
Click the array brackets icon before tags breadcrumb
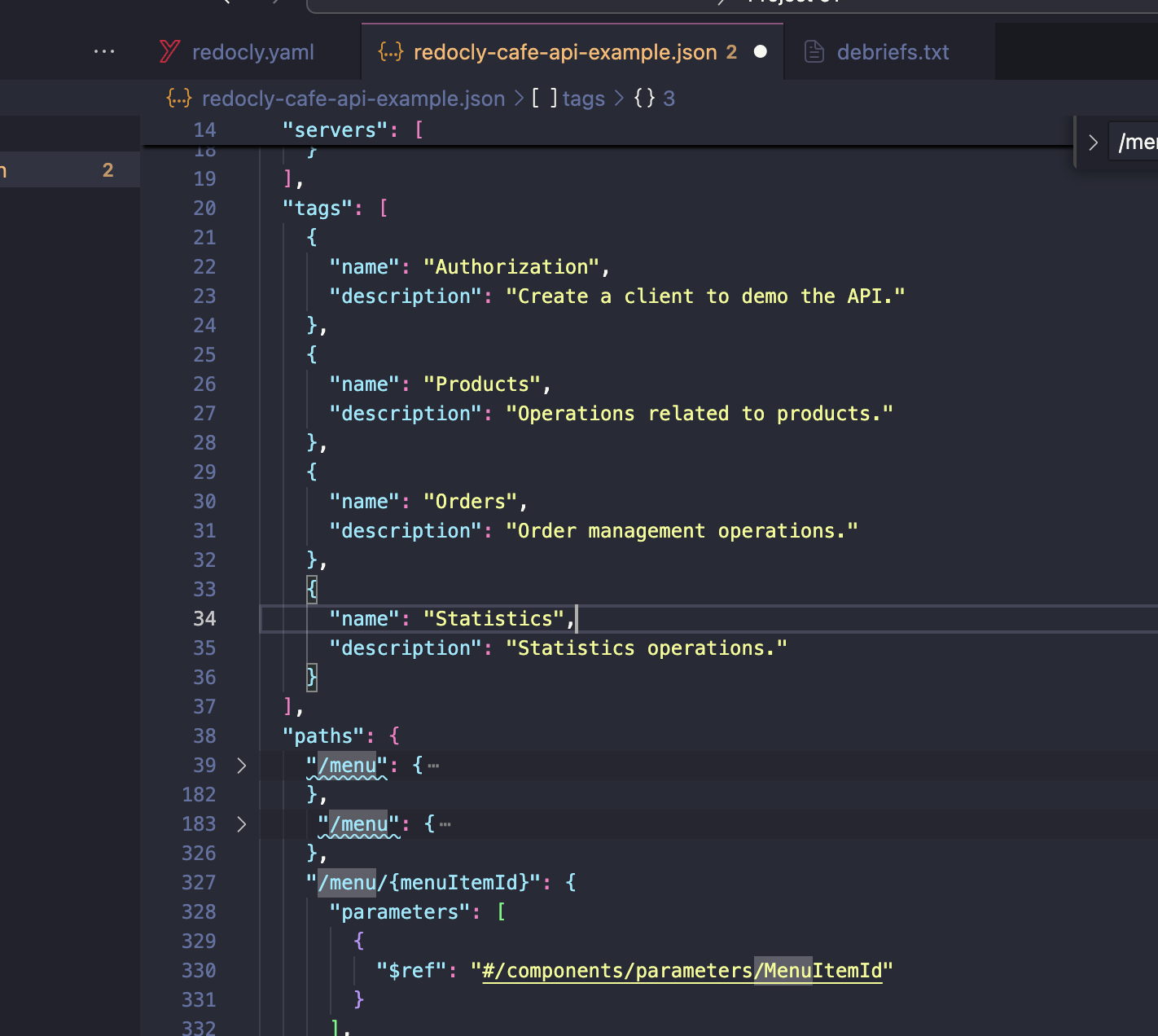point(545,99)
